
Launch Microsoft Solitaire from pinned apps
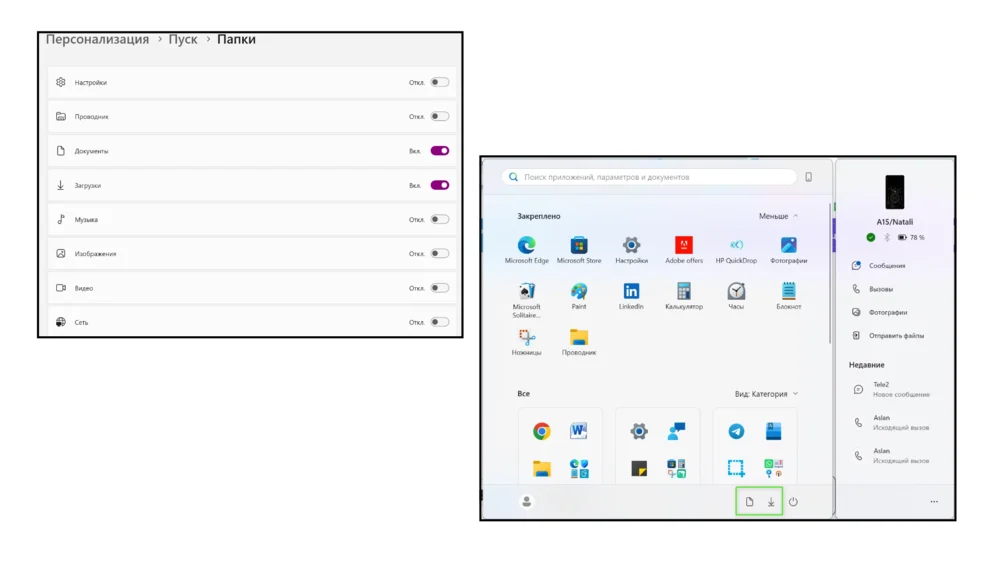coord(526,300)
